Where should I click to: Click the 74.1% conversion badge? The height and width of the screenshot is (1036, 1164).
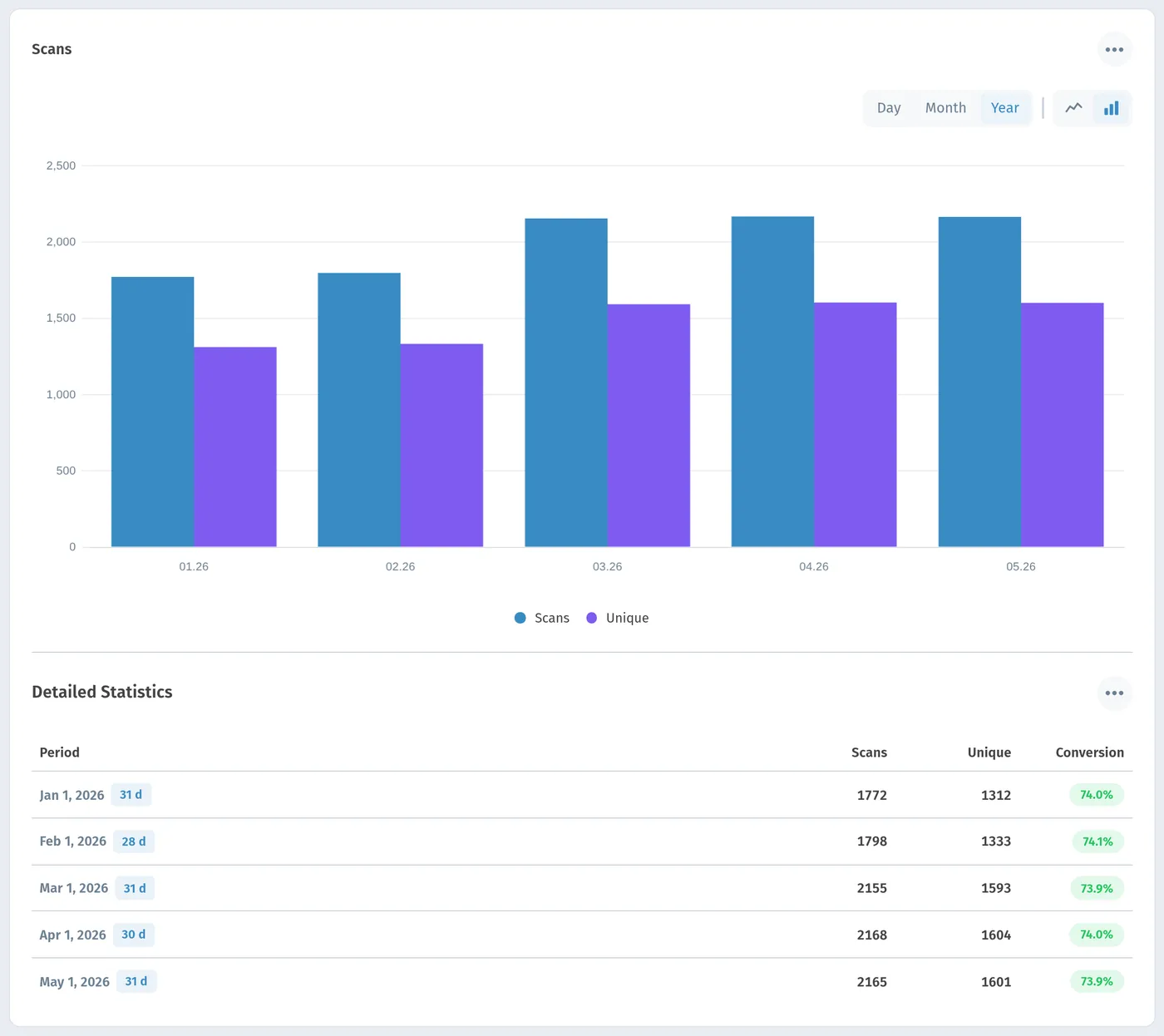(x=1097, y=841)
